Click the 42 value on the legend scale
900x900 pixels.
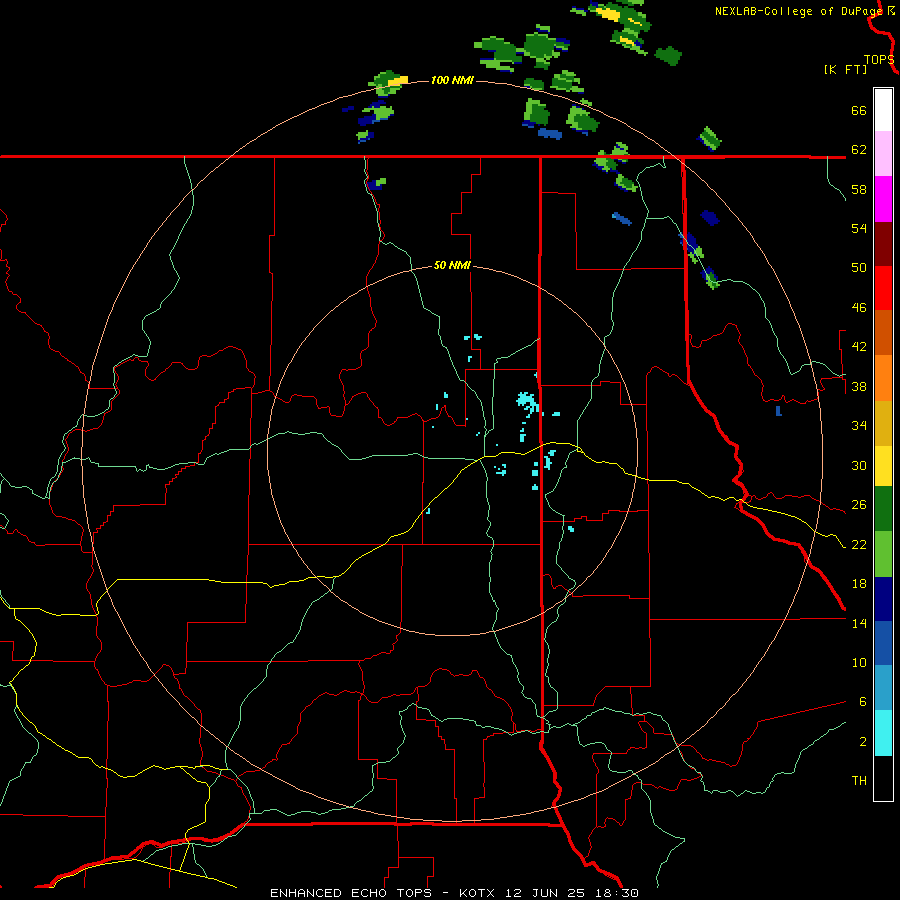[x=859, y=347]
